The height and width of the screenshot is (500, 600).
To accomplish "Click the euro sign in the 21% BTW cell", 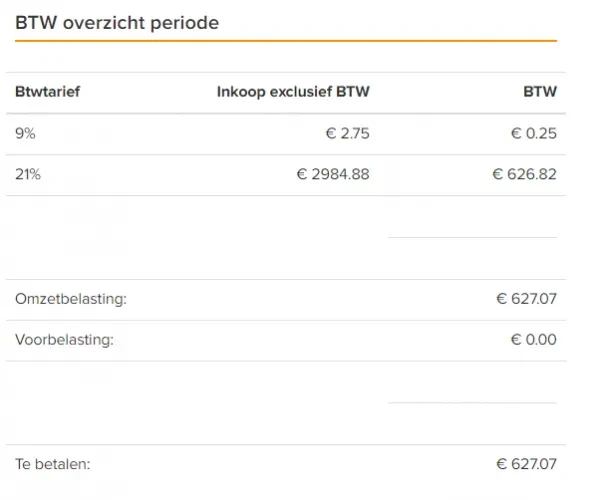I will pos(497,174).
